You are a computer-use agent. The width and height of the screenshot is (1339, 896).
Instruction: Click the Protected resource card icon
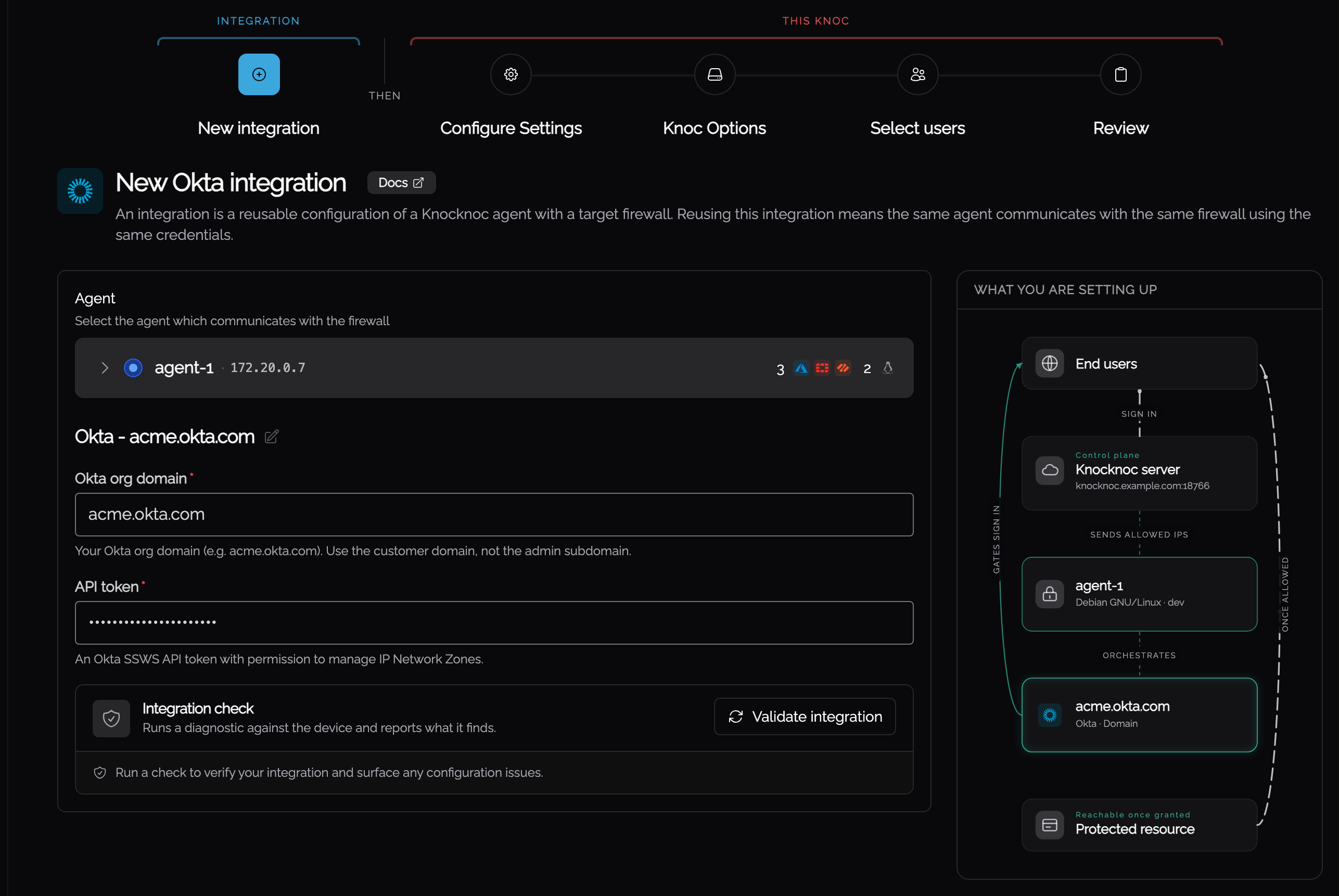click(1050, 825)
